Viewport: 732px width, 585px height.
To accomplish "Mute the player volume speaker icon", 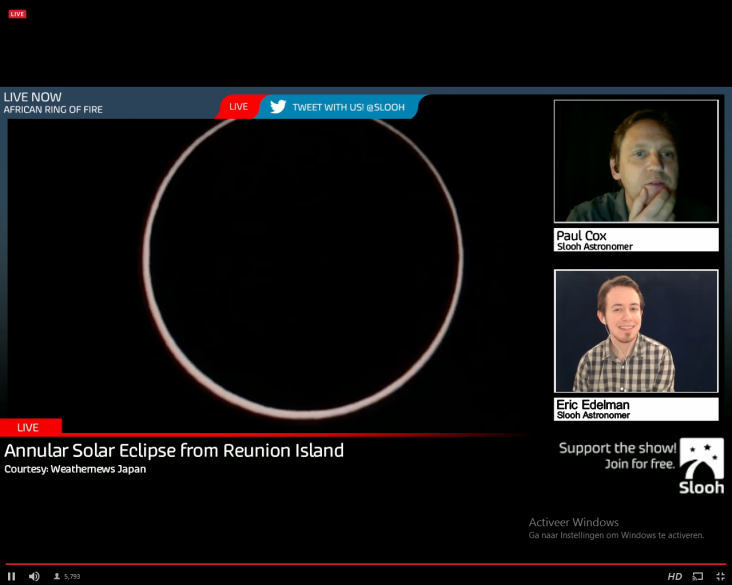I will pyautogui.click(x=34, y=577).
